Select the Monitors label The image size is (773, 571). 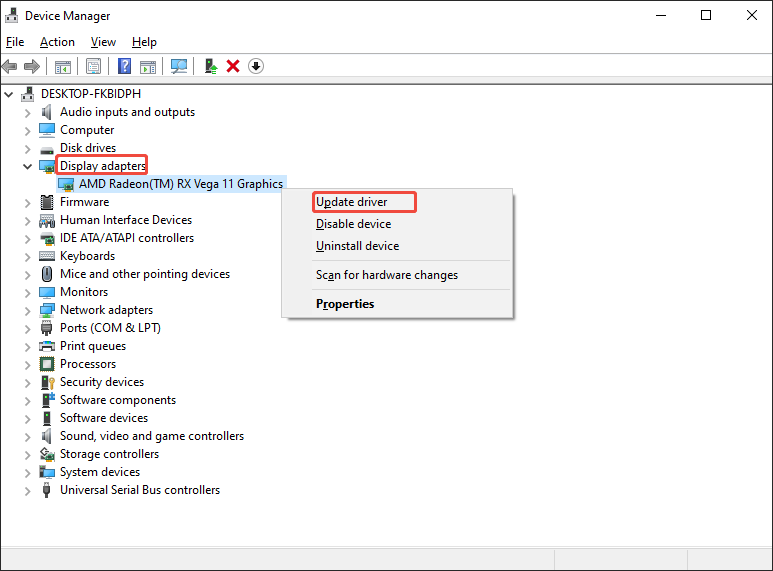84,292
